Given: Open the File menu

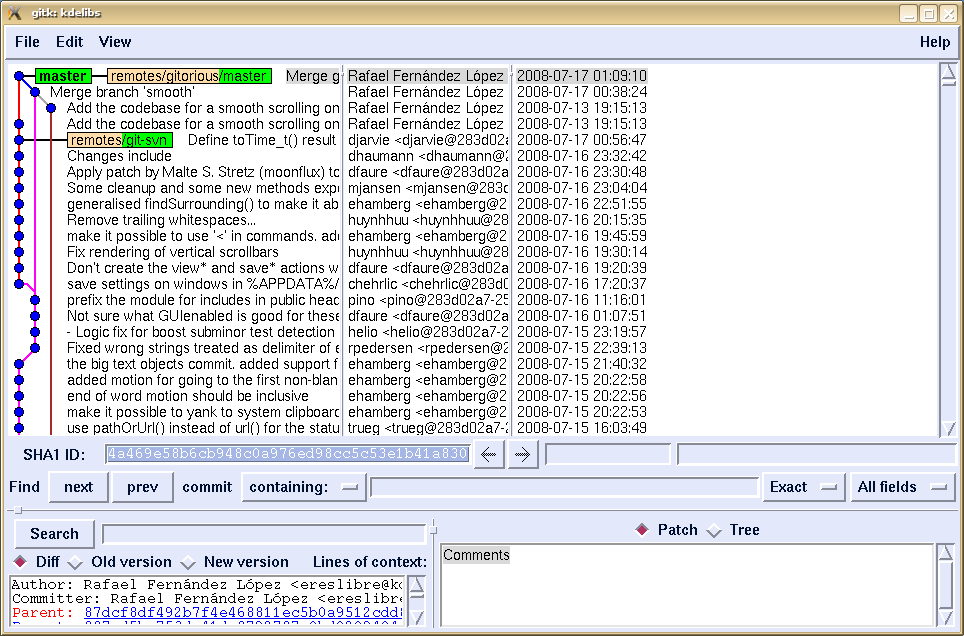Looking at the screenshot, I should tap(28, 42).
